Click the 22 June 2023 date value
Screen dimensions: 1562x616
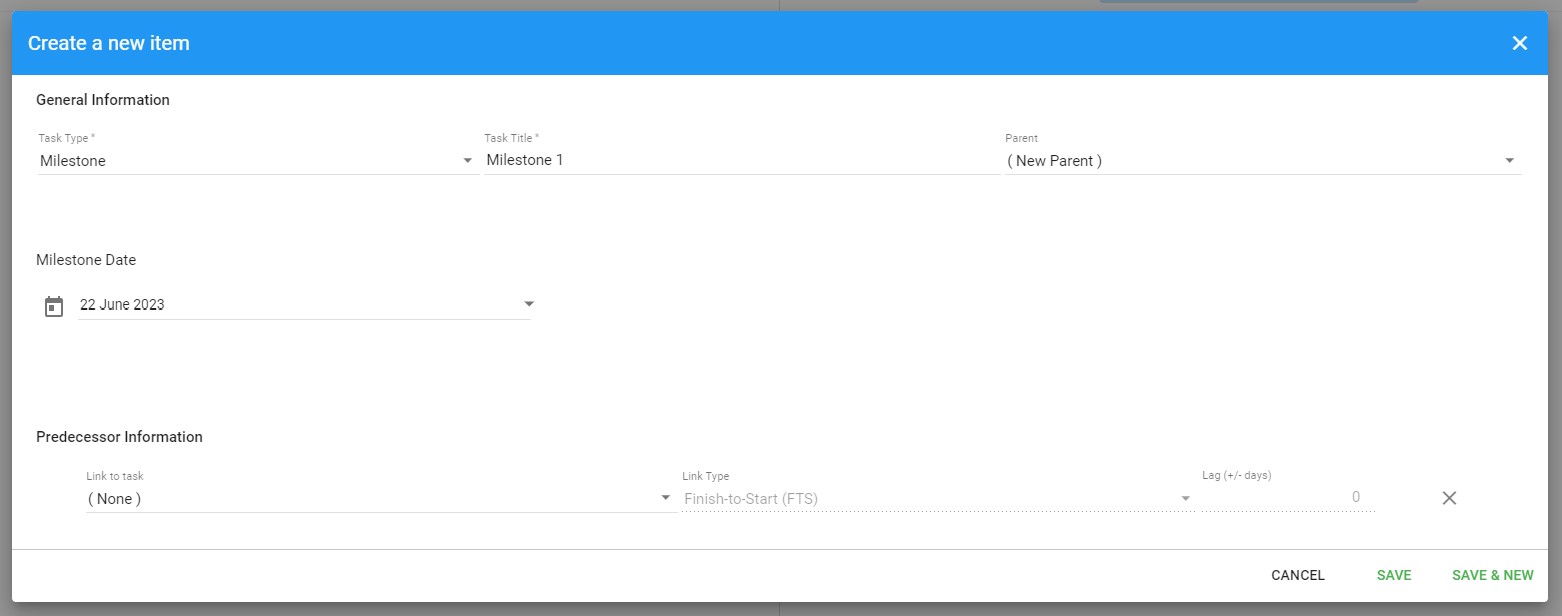point(122,305)
